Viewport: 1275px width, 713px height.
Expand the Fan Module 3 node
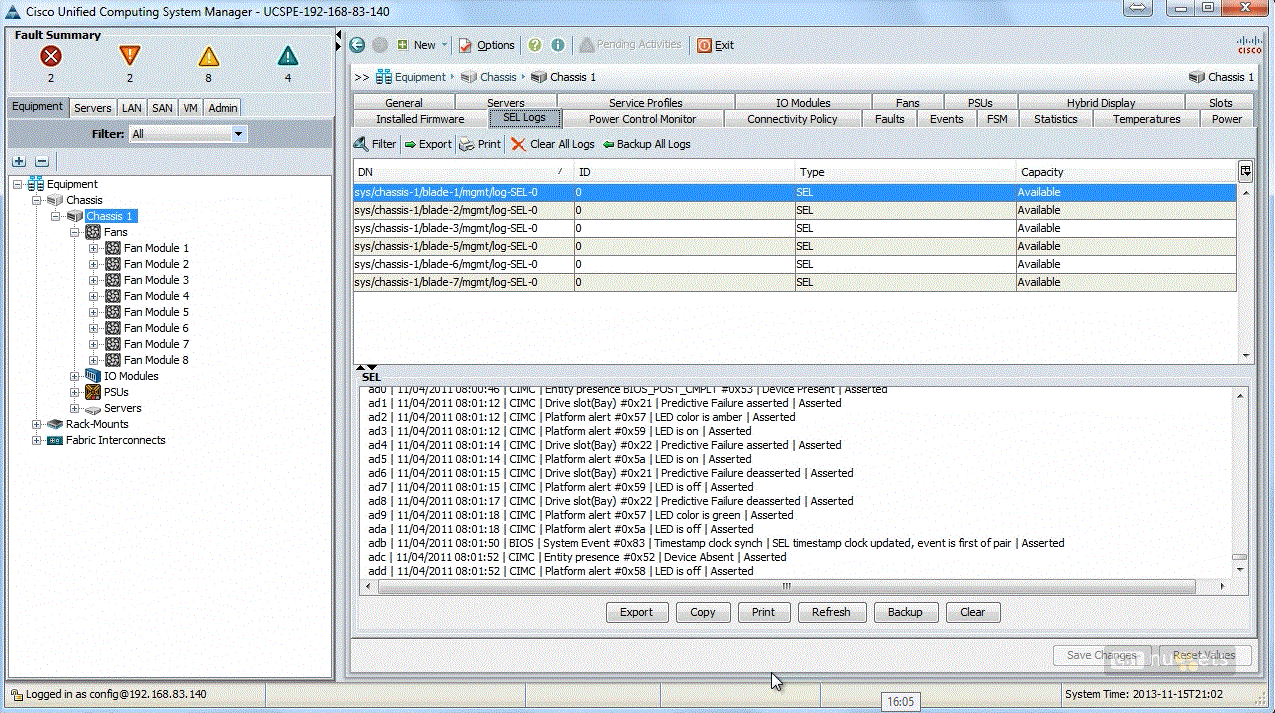[93, 280]
